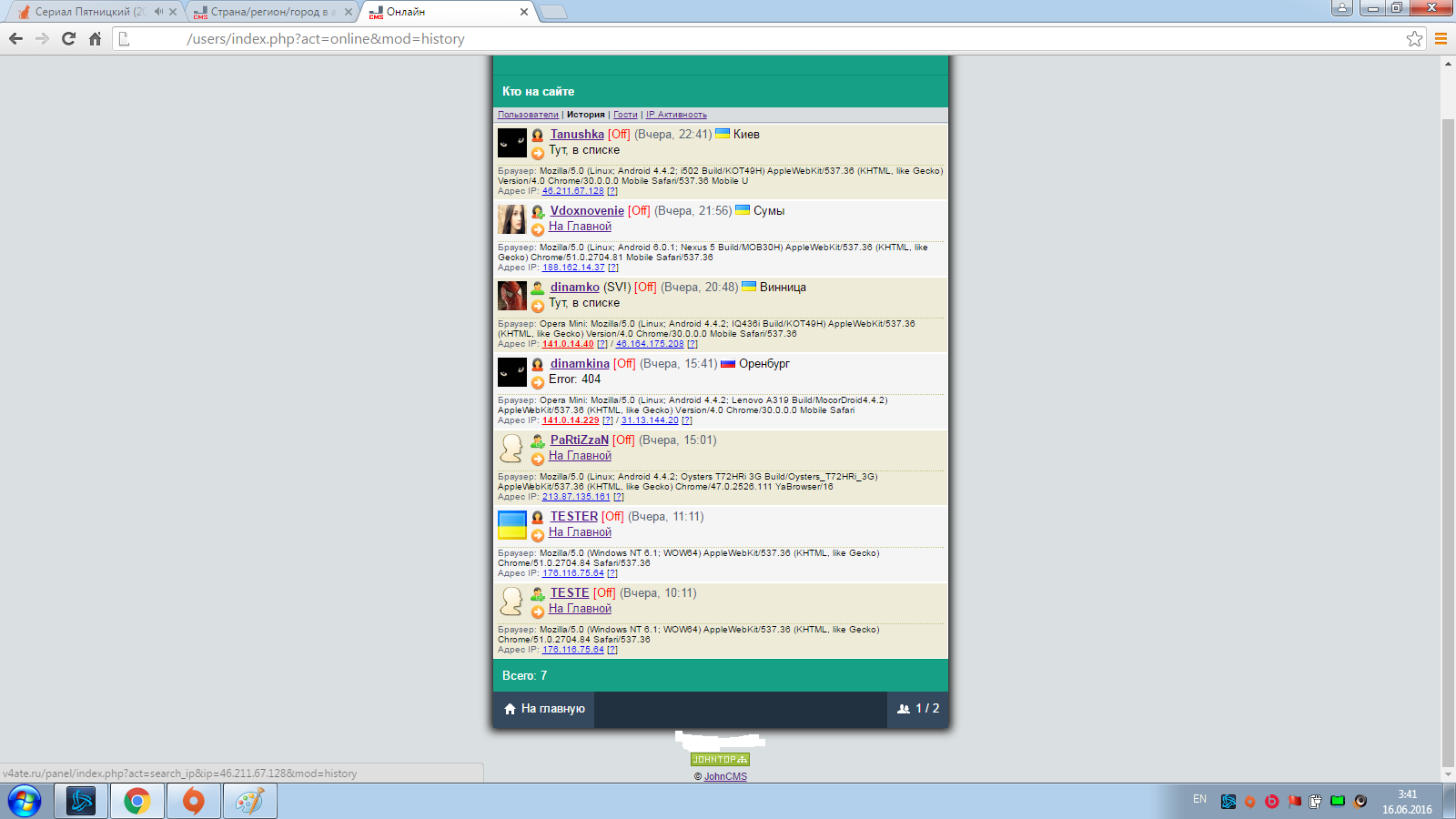Viewport: 1456px width, 819px height.
Task: Click the Error: 404 text under dinamkina
Action: click(574, 379)
